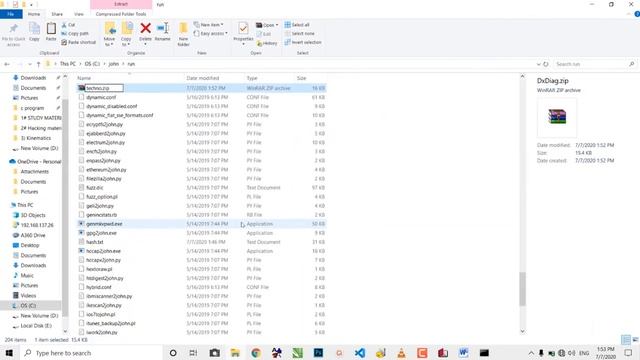Click the DxDiag.zip preview thumbnail
The image size is (640, 360).
pos(557,117)
